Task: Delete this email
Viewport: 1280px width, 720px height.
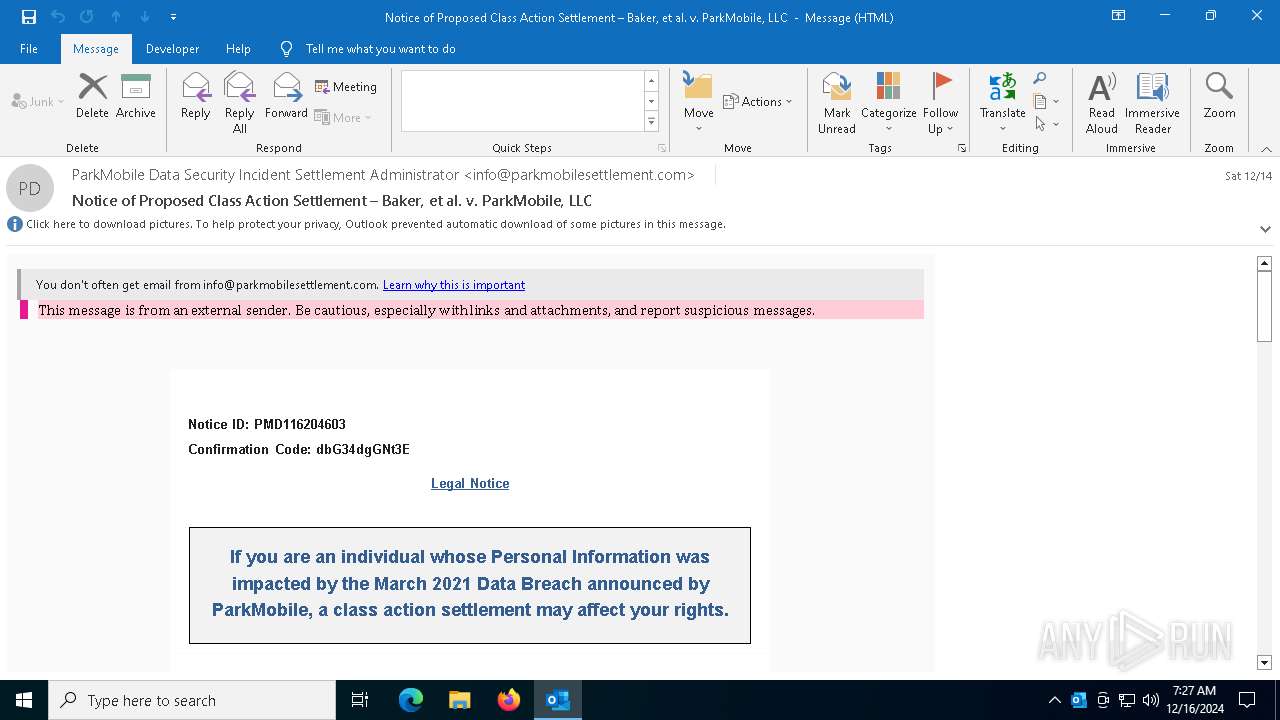Action: click(x=92, y=96)
